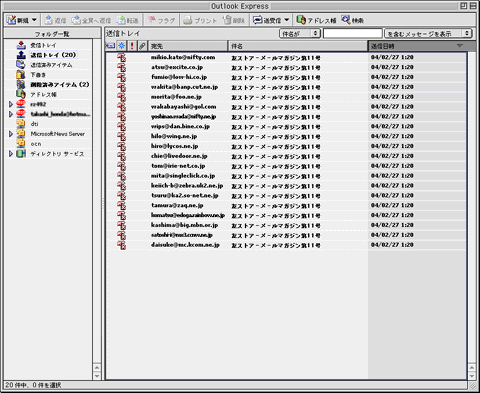
Task: Select アドレス帳 in the folder list
Action: click(x=43, y=94)
